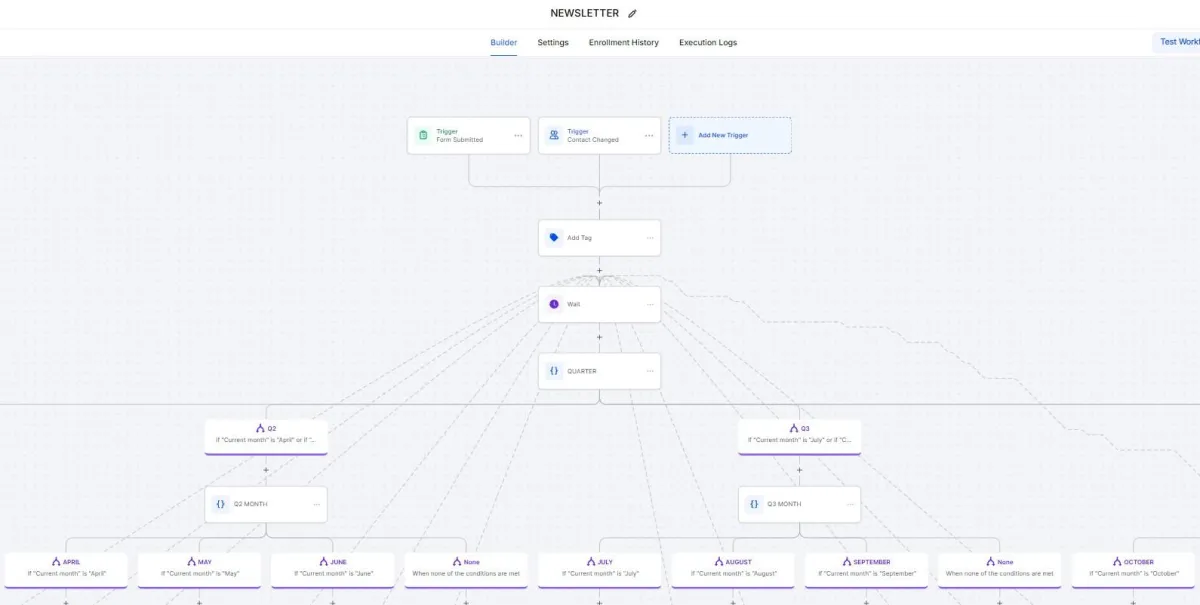1200x605 pixels.
Task: View the Enrollment History tab
Action: click(x=624, y=43)
